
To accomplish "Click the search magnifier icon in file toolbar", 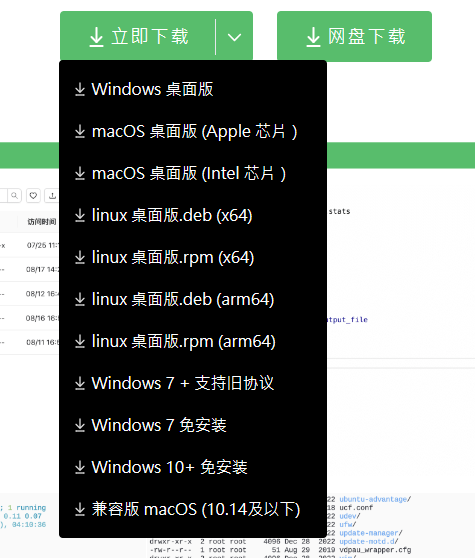I will (x=14, y=195).
